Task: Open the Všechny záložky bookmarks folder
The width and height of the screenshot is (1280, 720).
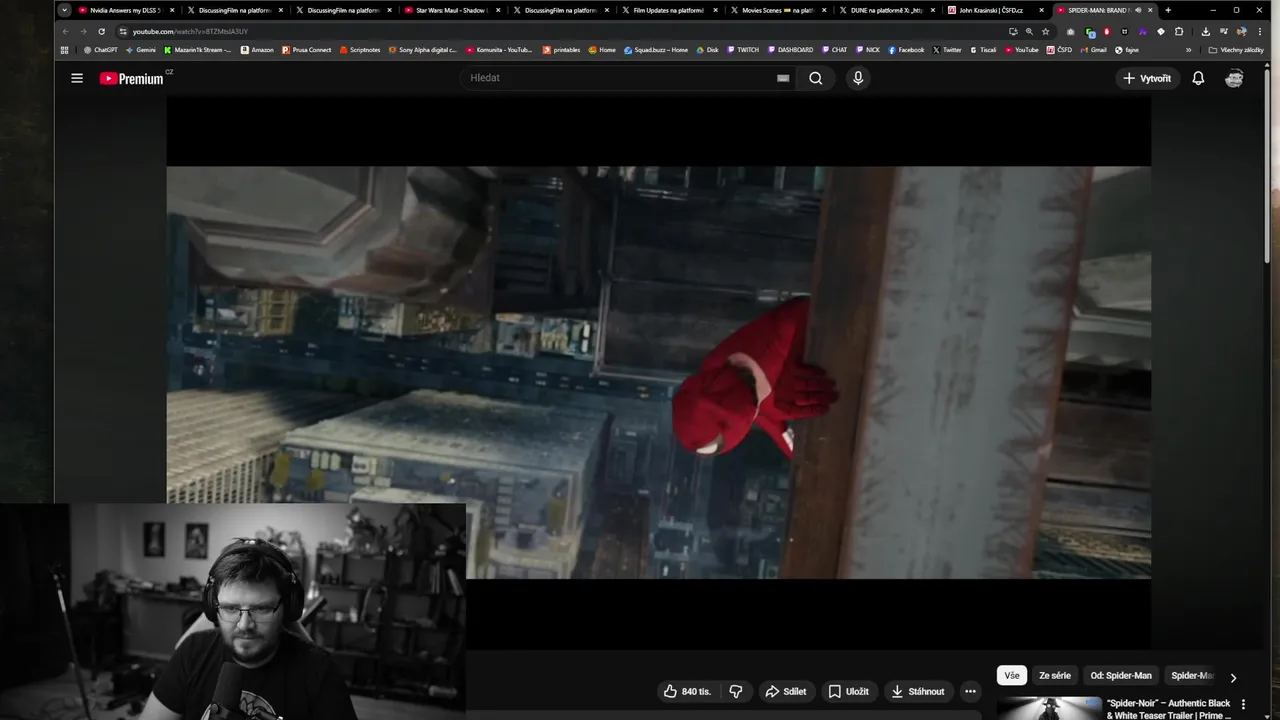Action: pos(1236,50)
